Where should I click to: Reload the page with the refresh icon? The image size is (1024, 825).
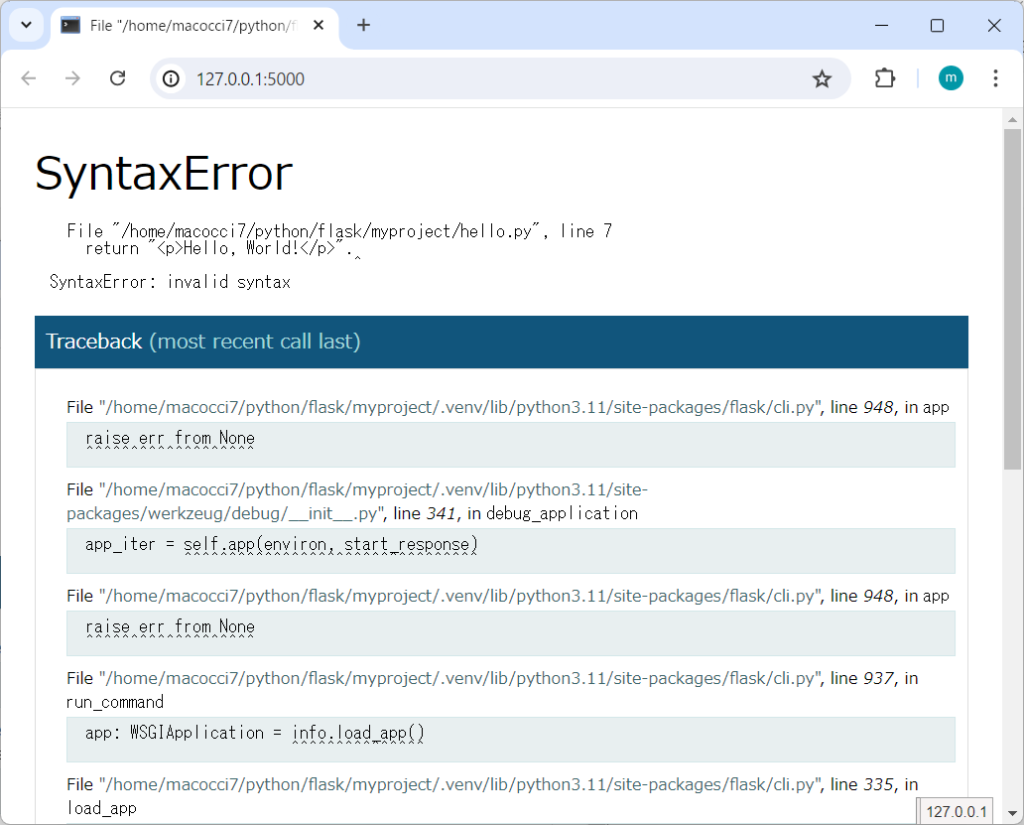pos(118,79)
